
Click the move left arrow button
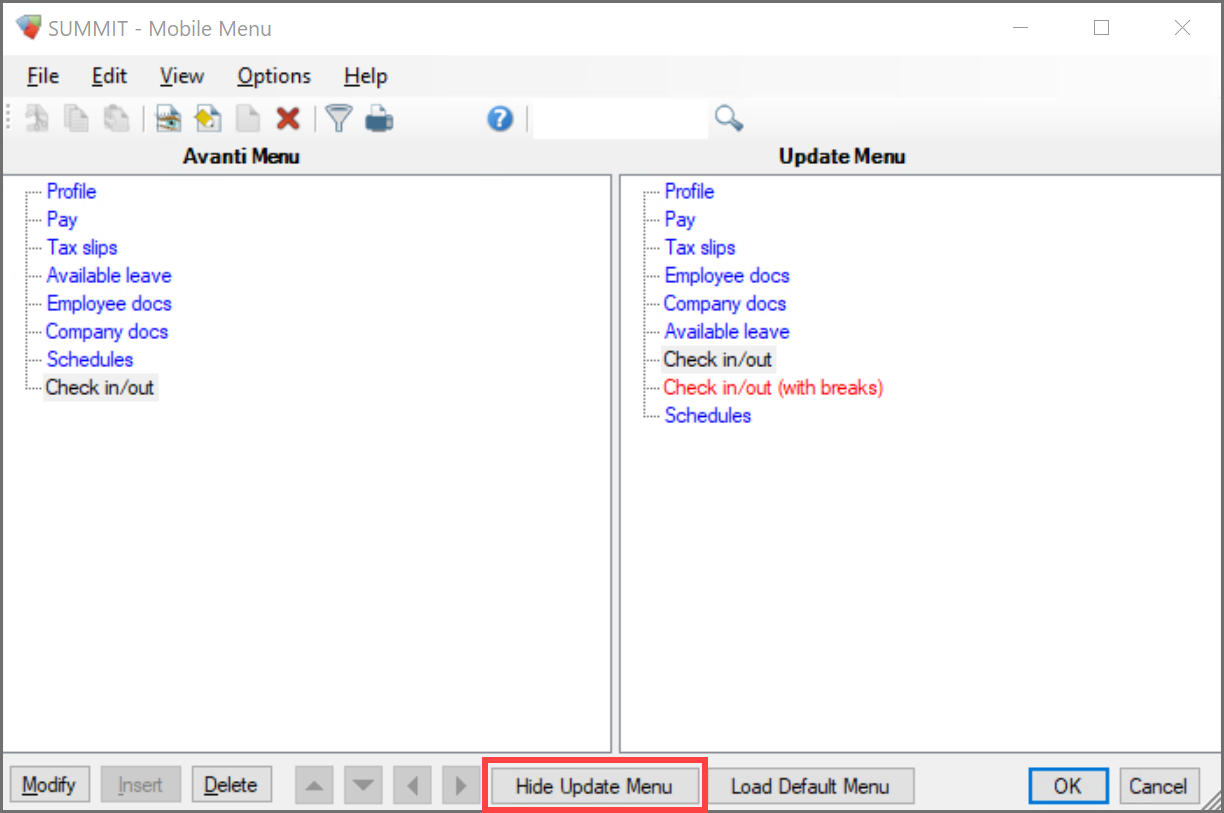click(412, 785)
